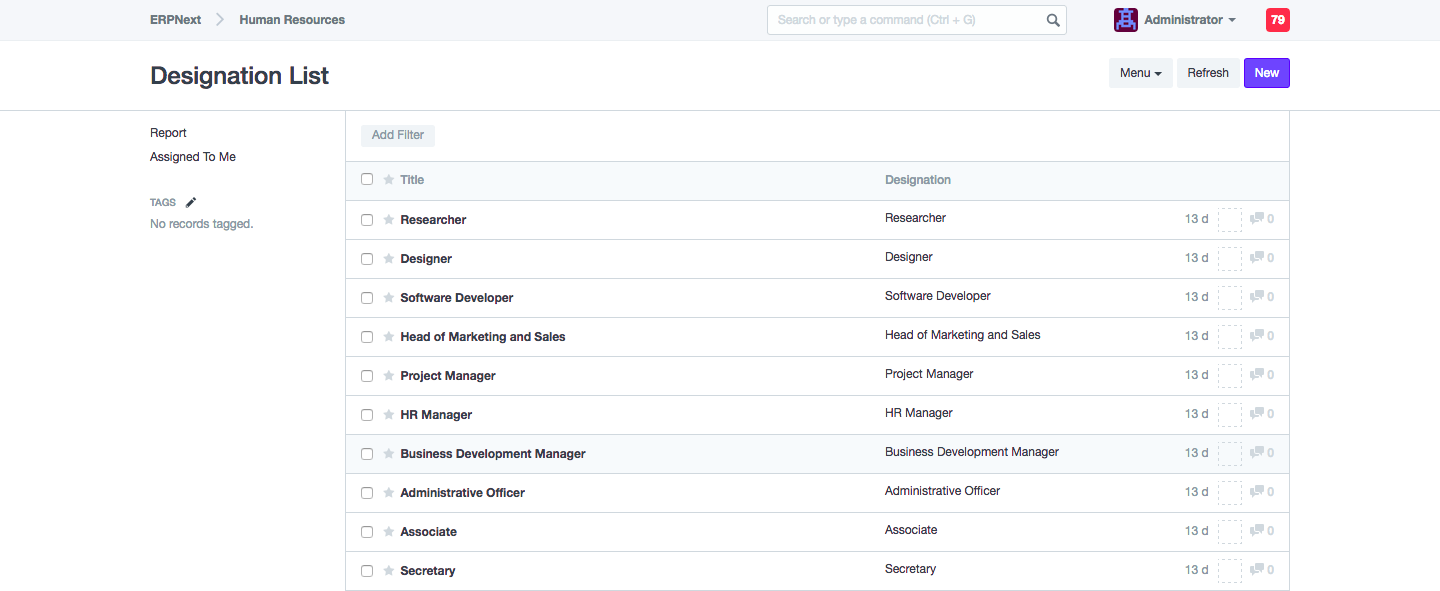Screen dimensions: 1440x591
Task: Open the Report sidebar item
Action: click(x=168, y=133)
